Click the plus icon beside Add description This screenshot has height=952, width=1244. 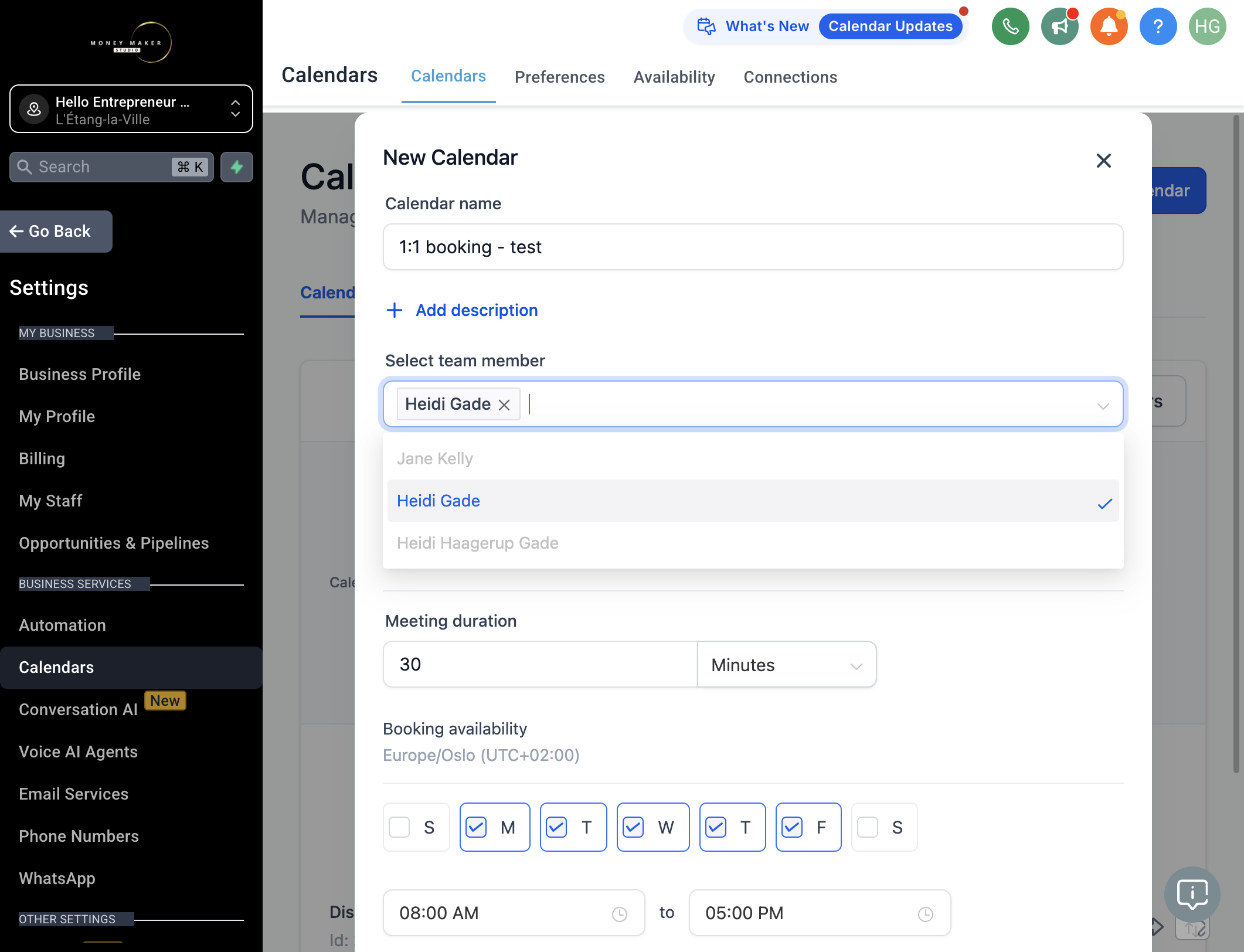[395, 310]
